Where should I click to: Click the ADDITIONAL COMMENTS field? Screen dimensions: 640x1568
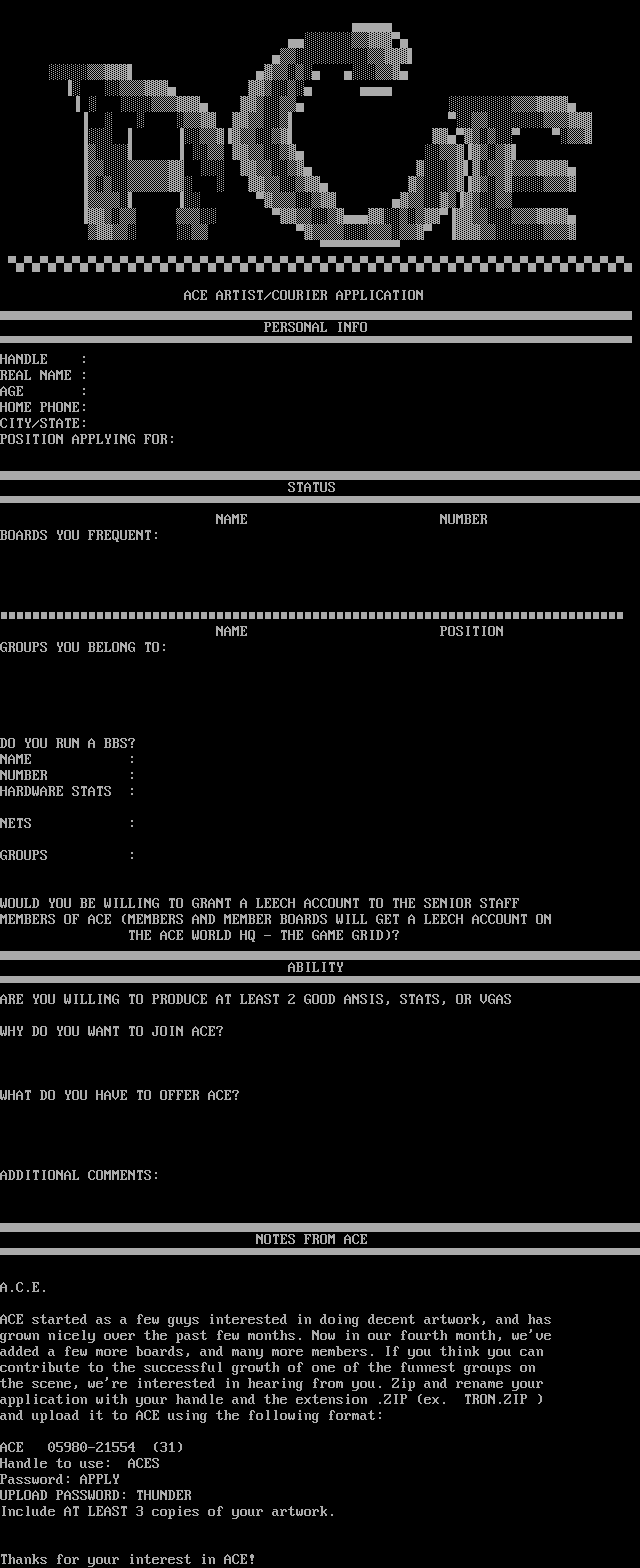point(79,1175)
